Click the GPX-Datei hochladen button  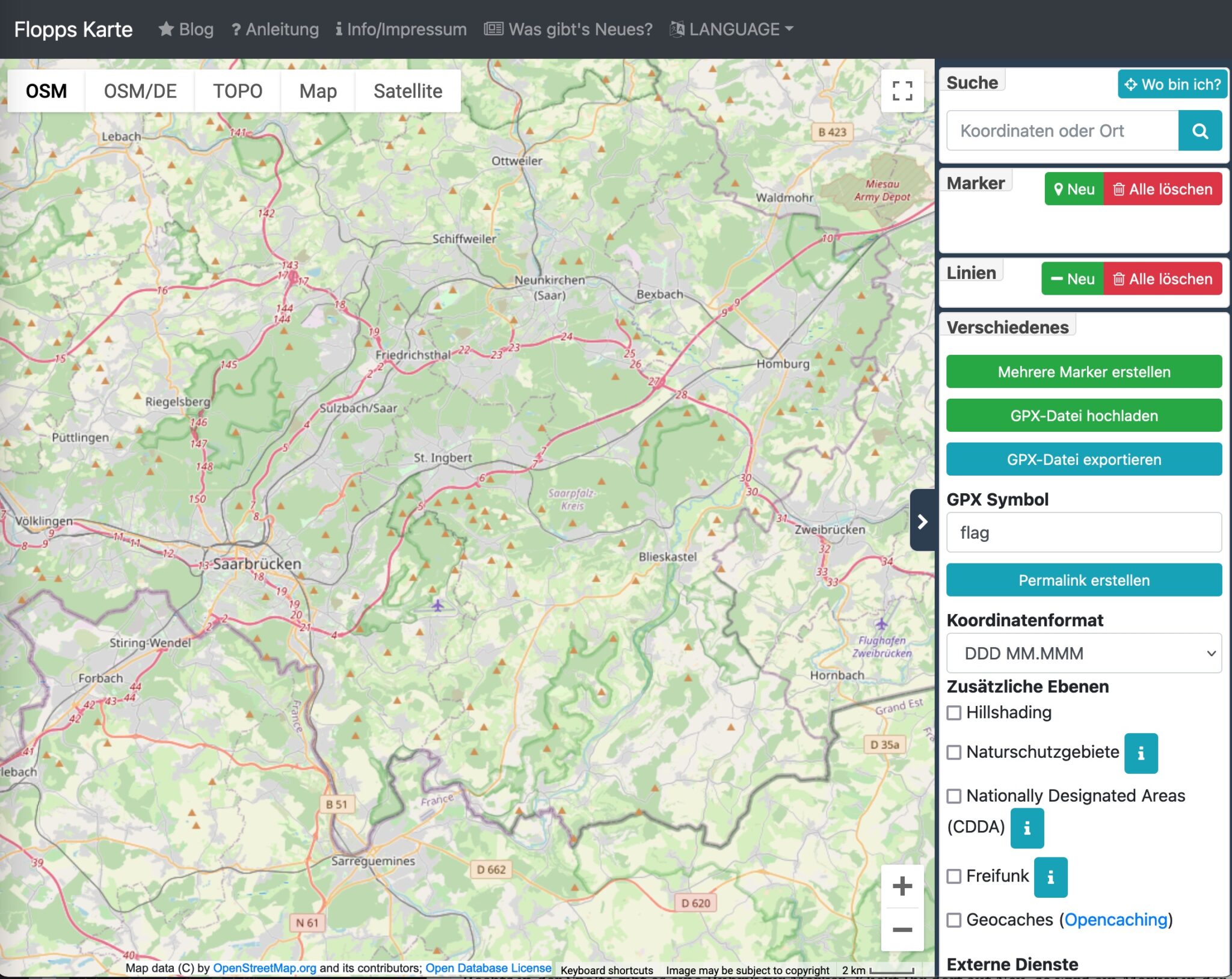[x=1083, y=416]
